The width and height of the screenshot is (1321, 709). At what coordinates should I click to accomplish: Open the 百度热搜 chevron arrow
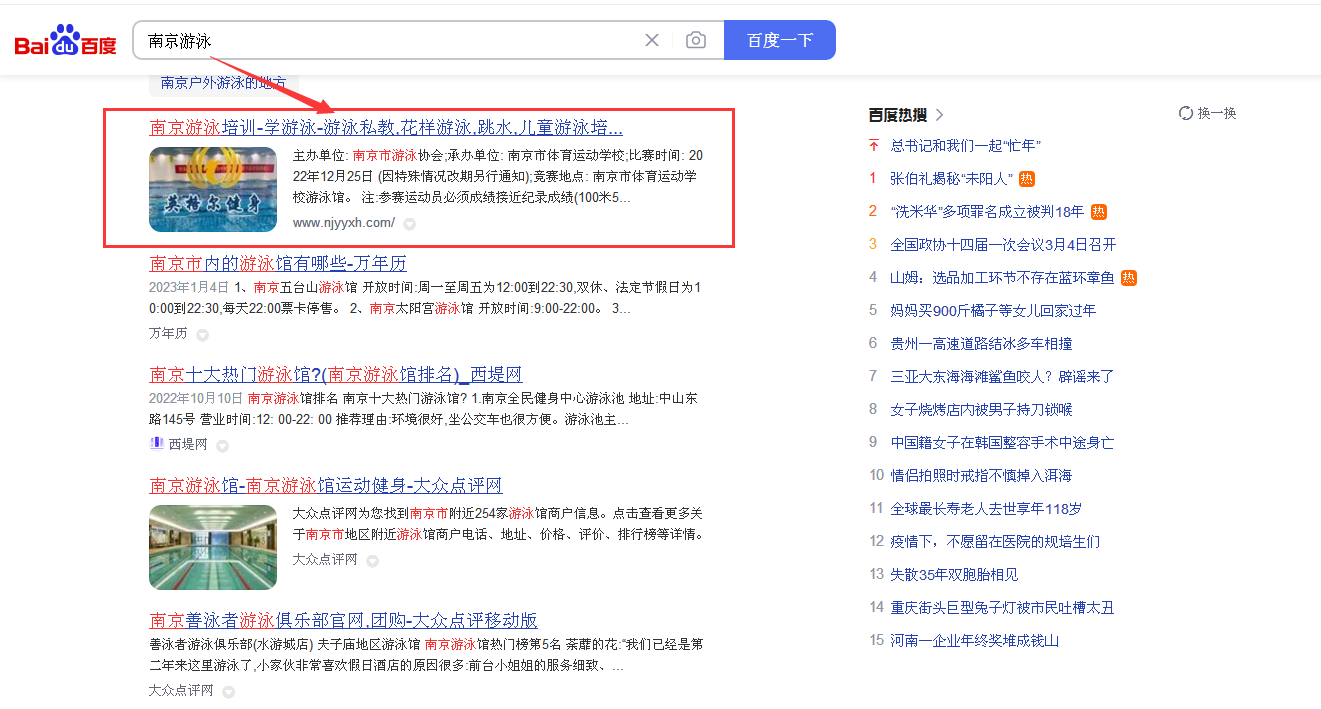pos(939,115)
